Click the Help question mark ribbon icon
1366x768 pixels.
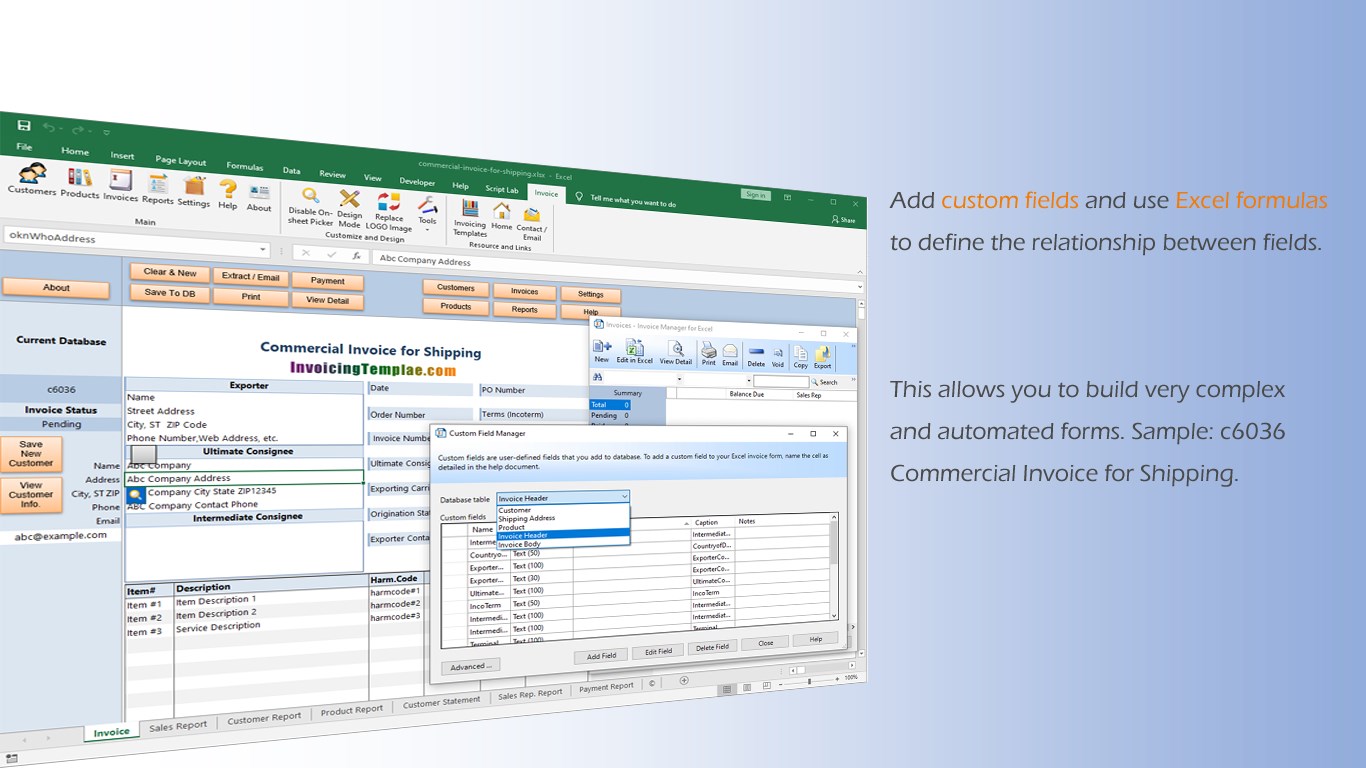pyautogui.click(x=228, y=194)
